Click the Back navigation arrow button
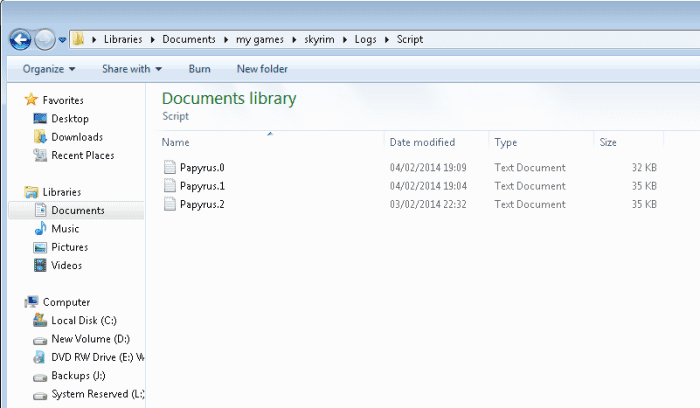This screenshot has width=700, height=408. pos(20,40)
